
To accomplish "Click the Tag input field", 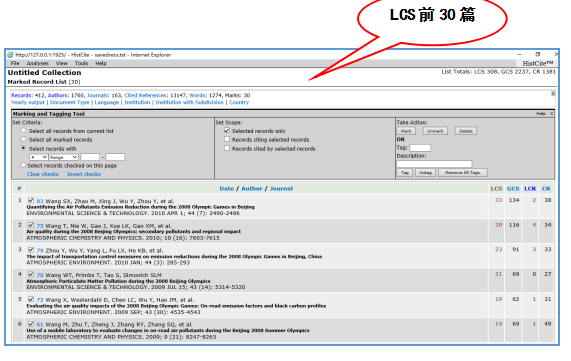I will [420, 148].
